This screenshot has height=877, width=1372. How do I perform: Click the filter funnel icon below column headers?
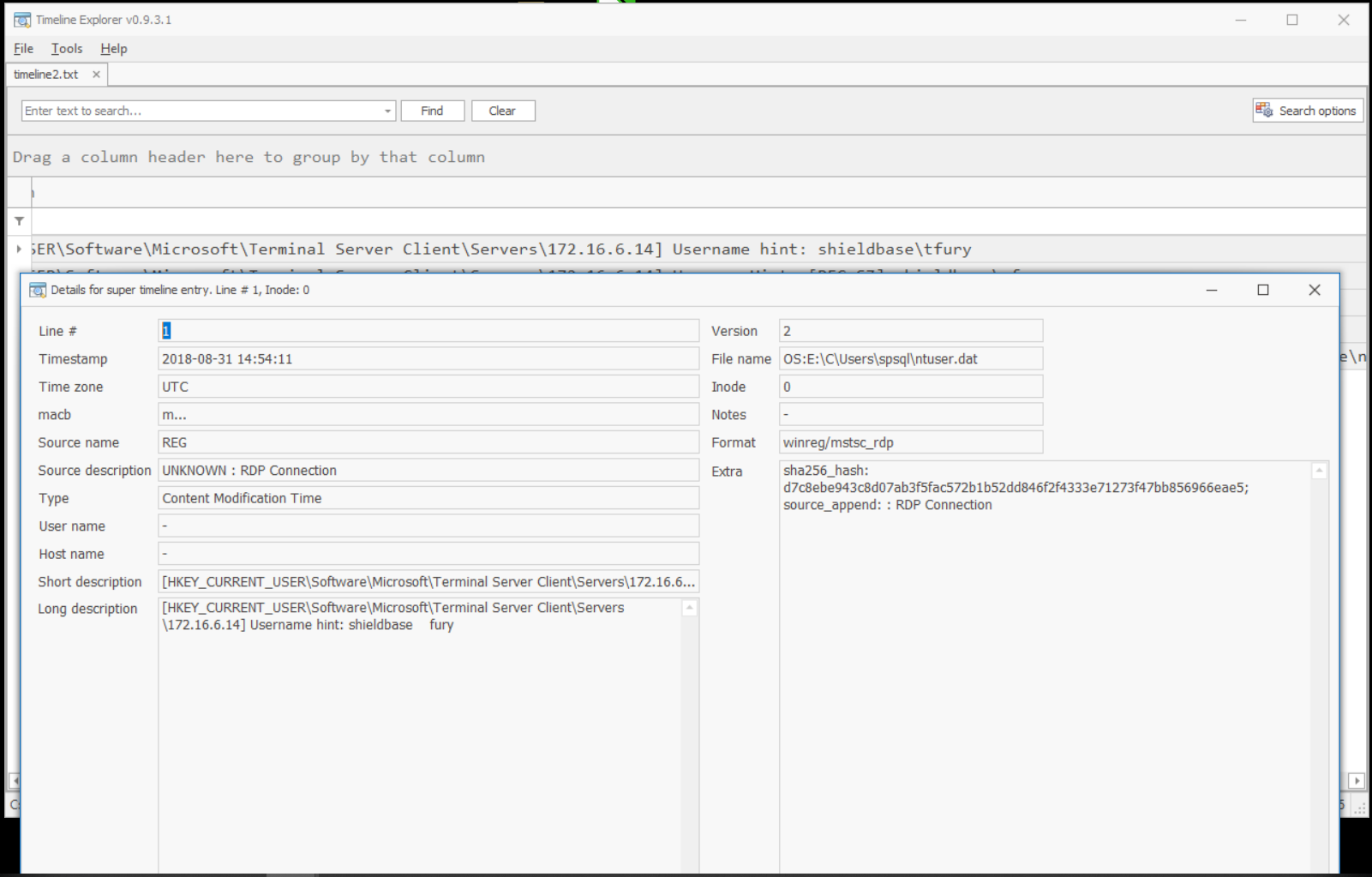pyautogui.click(x=18, y=220)
